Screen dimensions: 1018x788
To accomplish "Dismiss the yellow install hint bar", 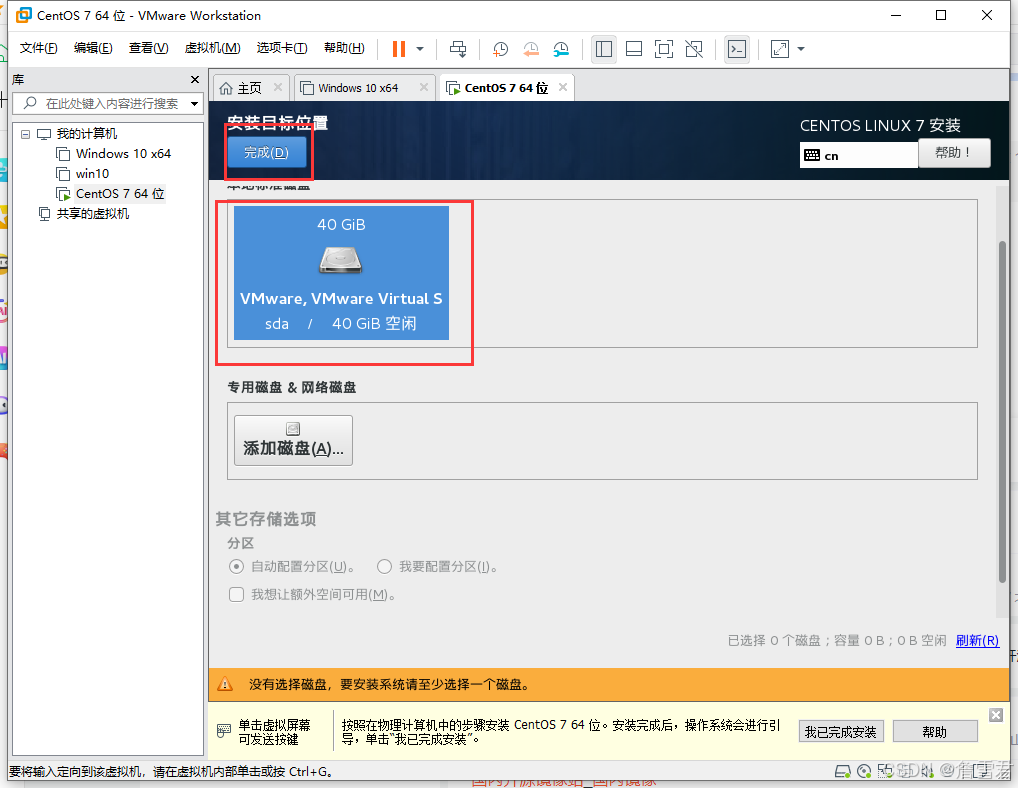I will pyautogui.click(x=996, y=715).
